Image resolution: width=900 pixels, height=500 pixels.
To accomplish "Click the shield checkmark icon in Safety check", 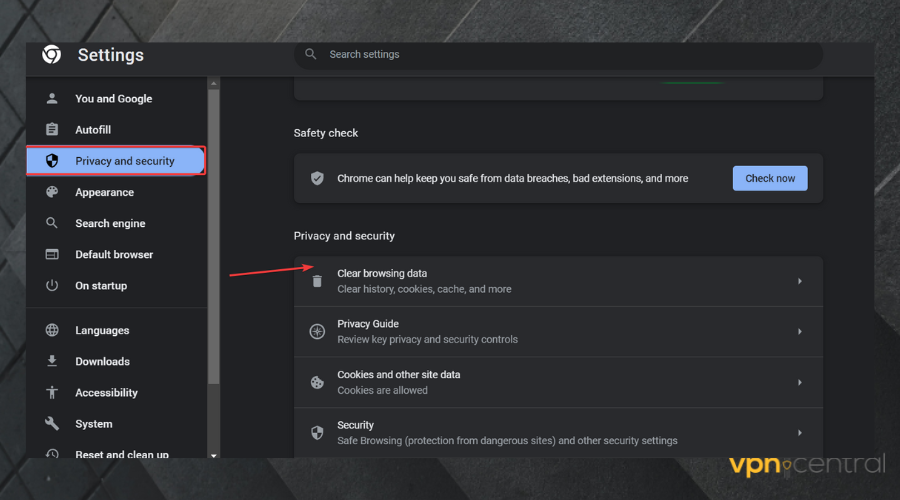I will click(317, 179).
